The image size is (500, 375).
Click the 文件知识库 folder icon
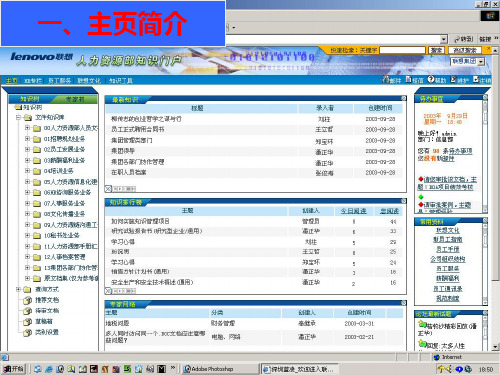pyautogui.click(x=28, y=117)
